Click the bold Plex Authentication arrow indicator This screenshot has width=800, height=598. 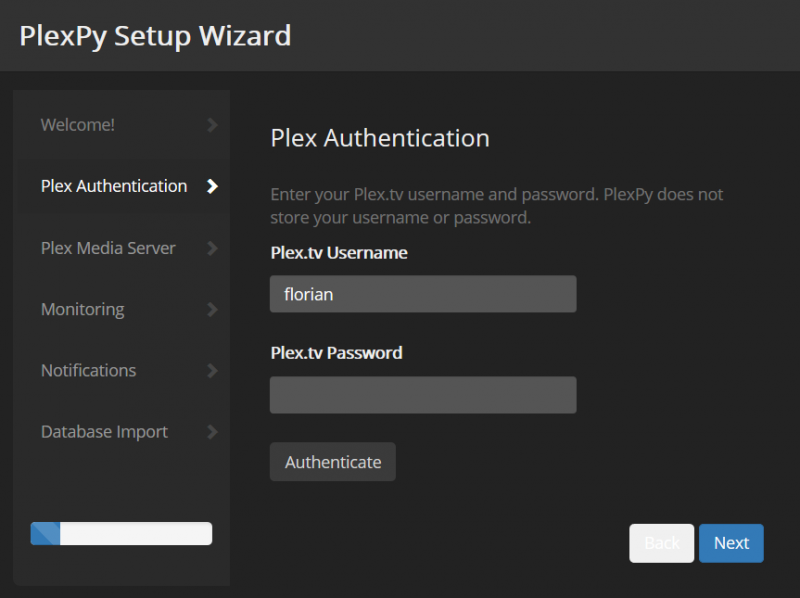point(211,186)
